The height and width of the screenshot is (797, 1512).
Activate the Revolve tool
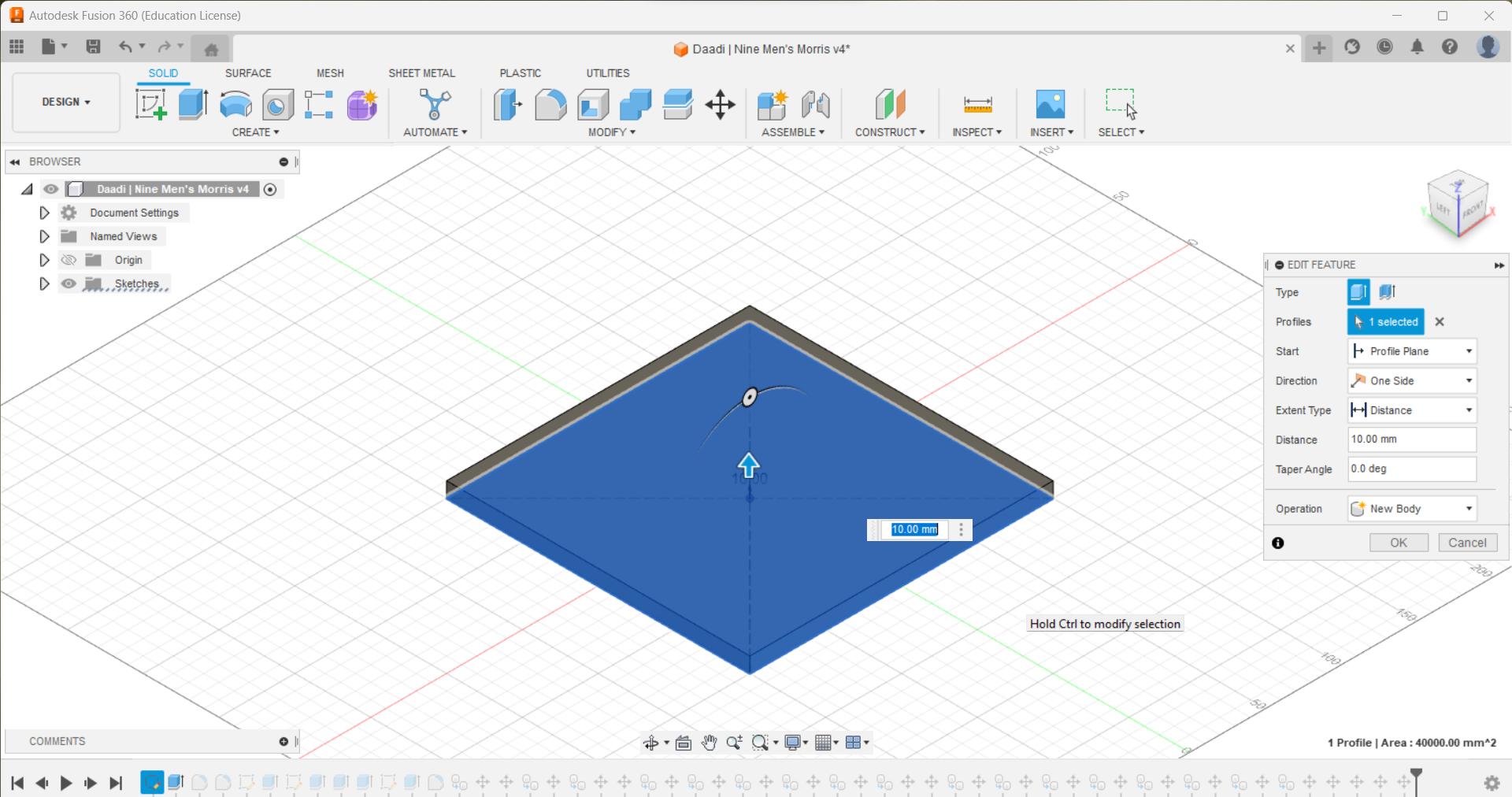click(x=235, y=105)
